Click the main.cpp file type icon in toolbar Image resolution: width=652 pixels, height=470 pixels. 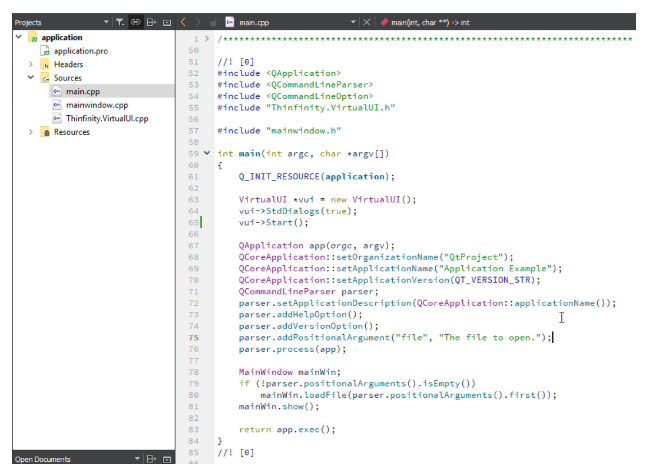coord(230,22)
